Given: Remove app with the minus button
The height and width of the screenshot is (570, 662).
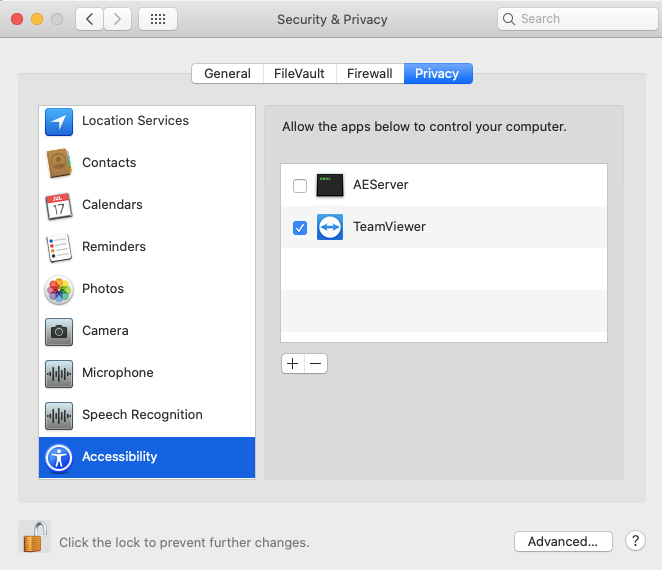Looking at the screenshot, I should coord(316,364).
